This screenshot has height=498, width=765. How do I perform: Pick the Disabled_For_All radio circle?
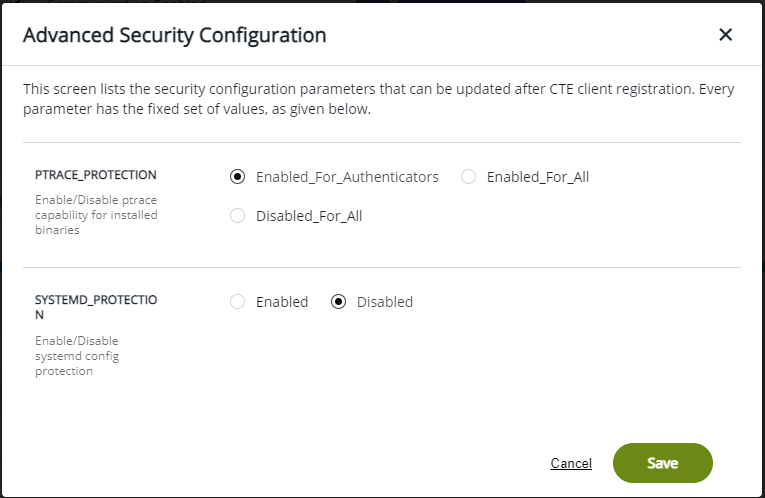pos(237,216)
